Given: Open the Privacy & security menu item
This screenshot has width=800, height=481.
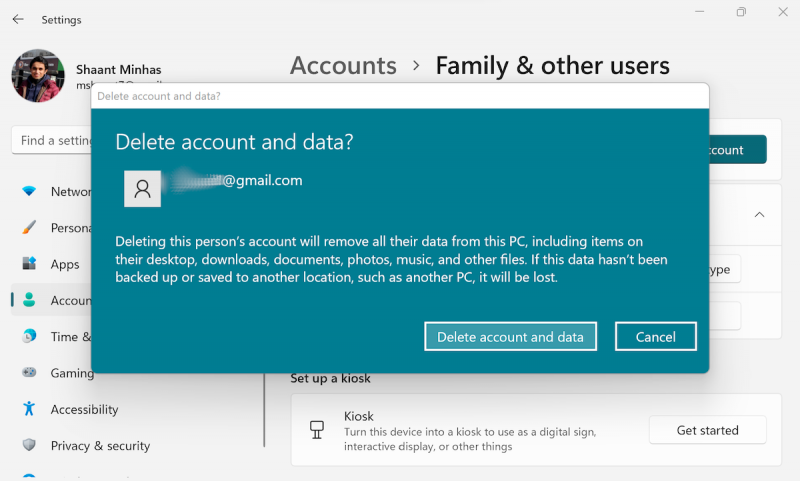Looking at the screenshot, I should click(100, 446).
